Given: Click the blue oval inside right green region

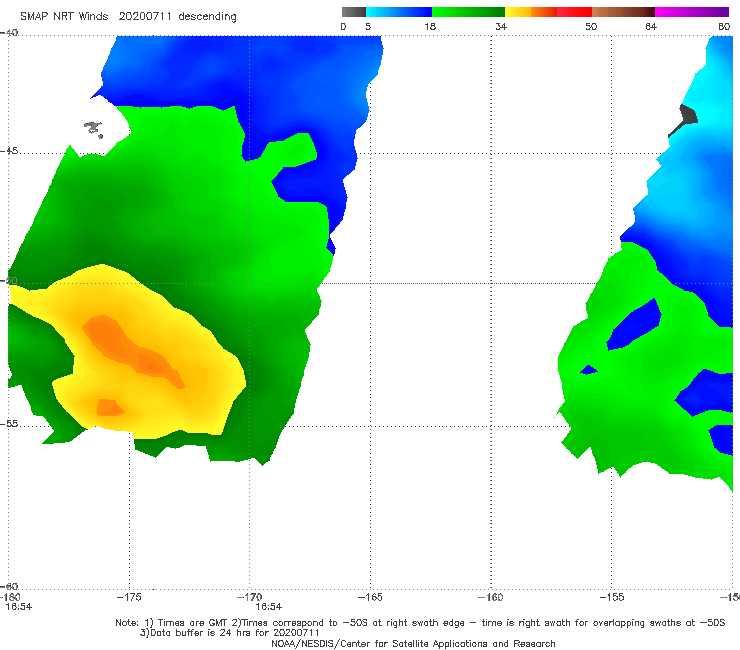Looking at the screenshot, I should tap(634, 325).
